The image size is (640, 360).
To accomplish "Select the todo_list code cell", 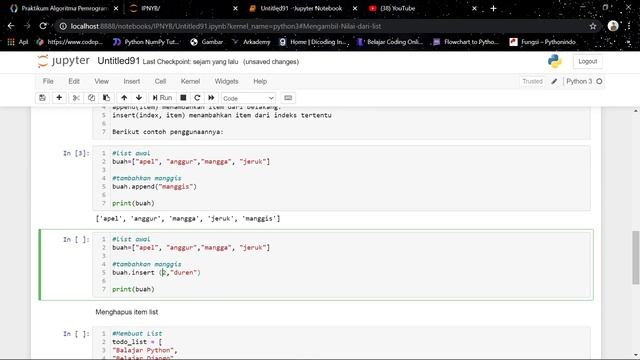I will pyautogui.click(x=341, y=343).
